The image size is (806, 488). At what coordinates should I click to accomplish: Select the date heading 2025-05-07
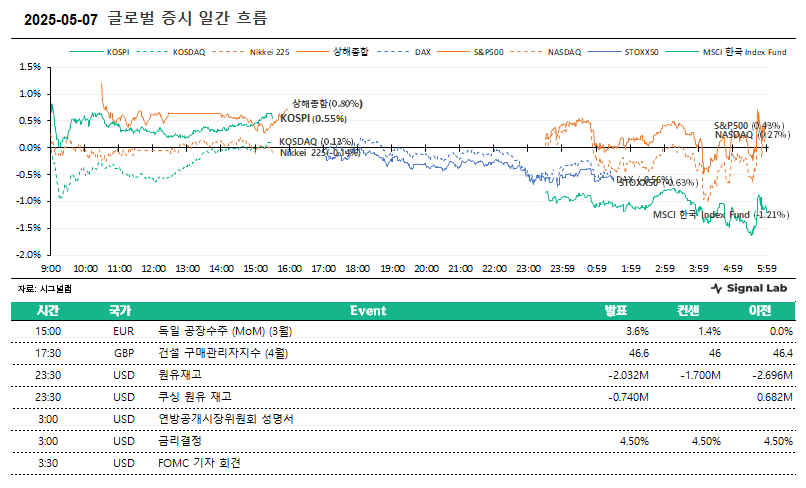[61, 20]
